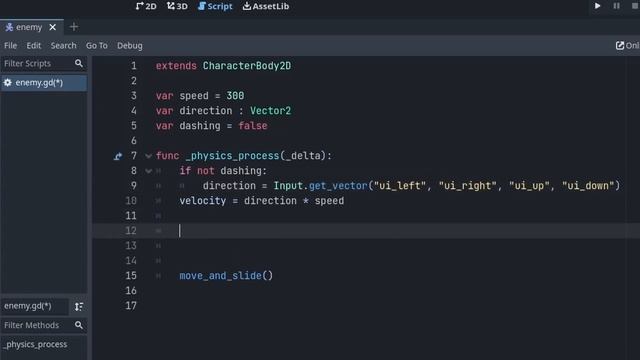
Task: Open the Edit menu
Action: coord(33,46)
